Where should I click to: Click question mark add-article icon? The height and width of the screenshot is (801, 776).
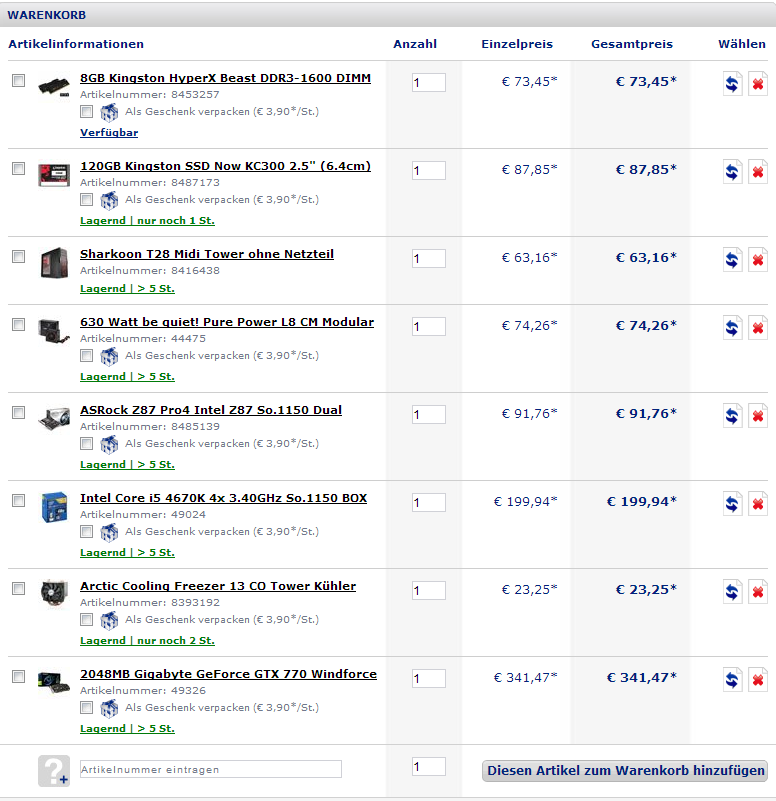tap(54, 770)
